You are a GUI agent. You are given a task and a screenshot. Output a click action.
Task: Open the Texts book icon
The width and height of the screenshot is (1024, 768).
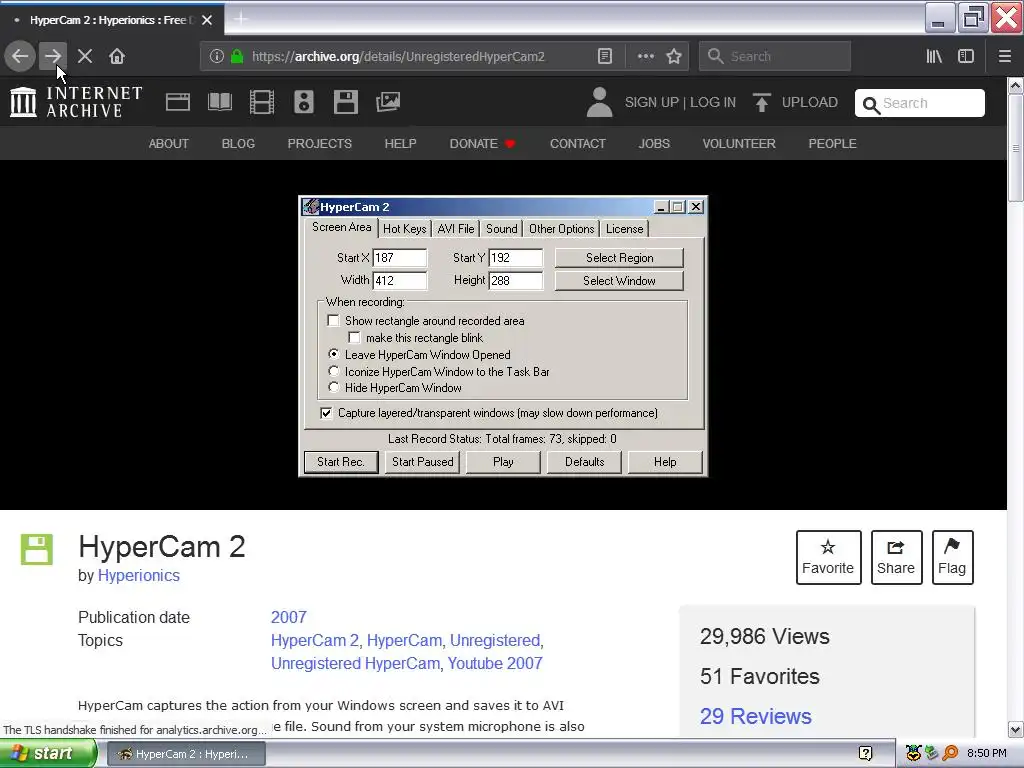219,102
